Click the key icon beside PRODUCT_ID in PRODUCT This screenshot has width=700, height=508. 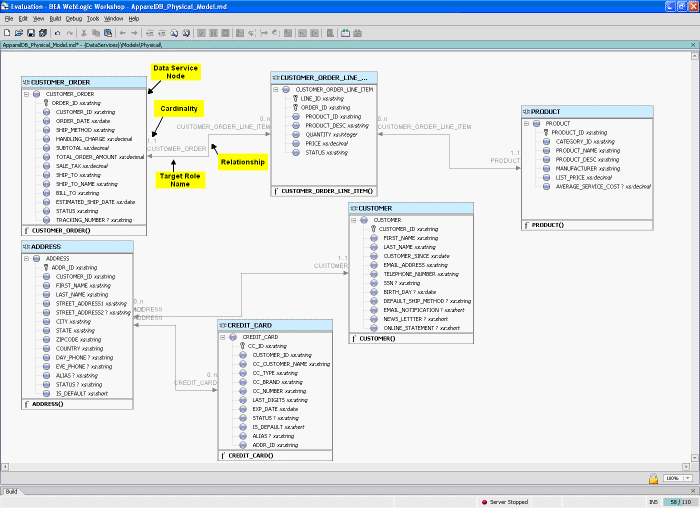coord(546,133)
